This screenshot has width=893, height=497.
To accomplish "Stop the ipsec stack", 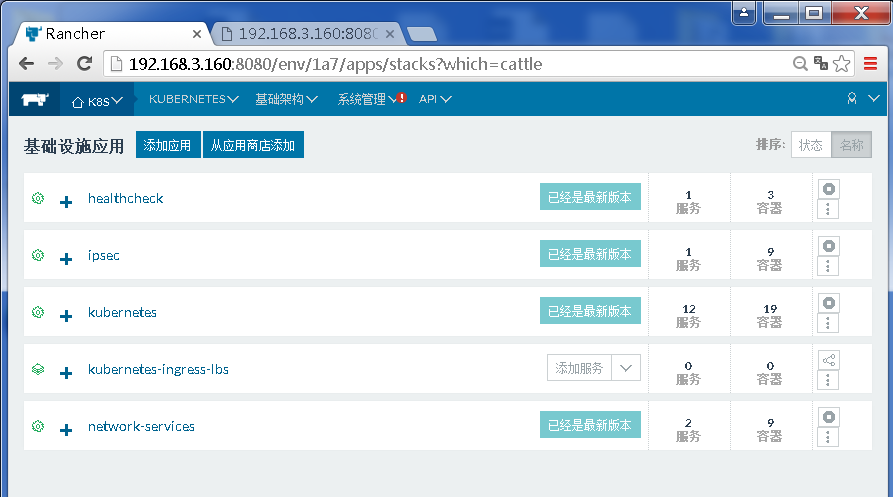I will pyautogui.click(x=829, y=245).
